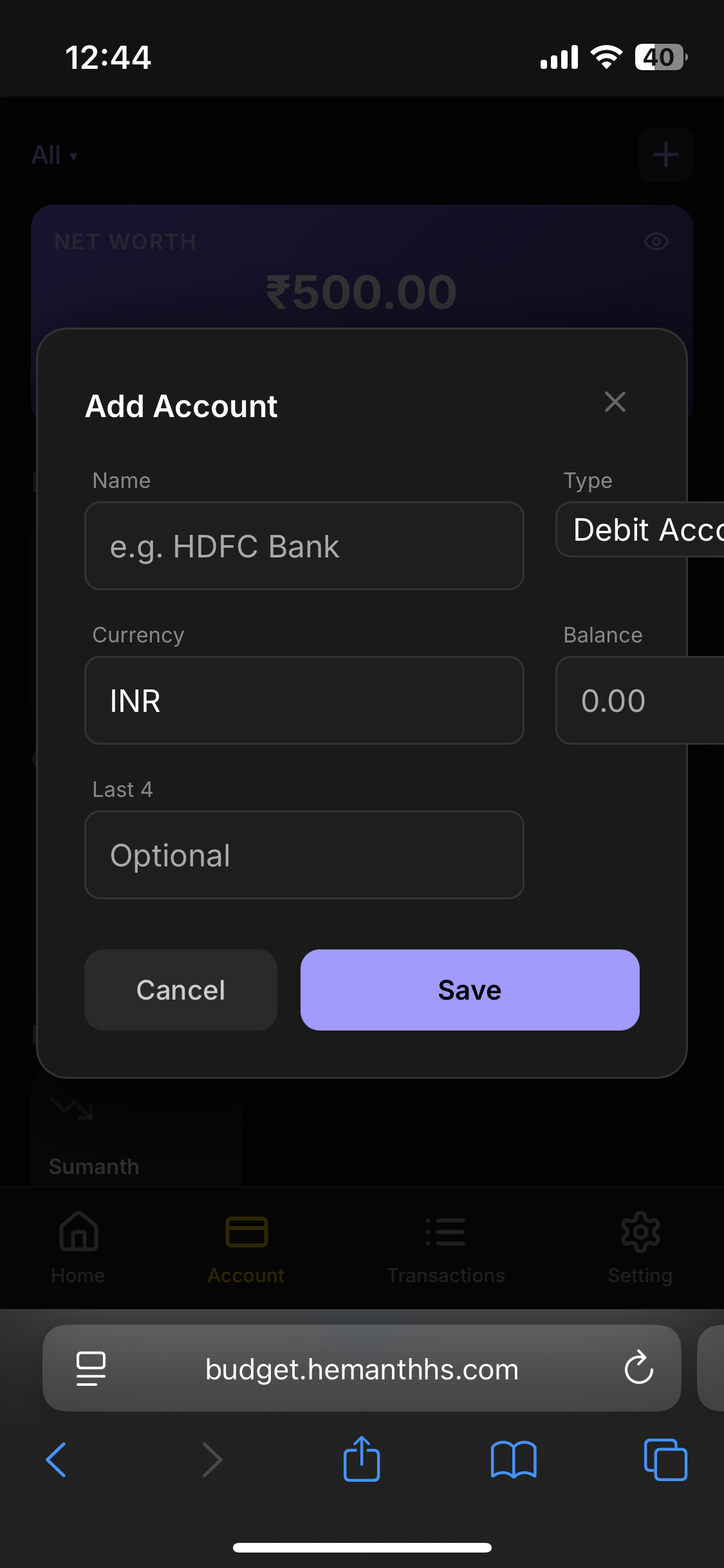Focus the Last 4 optional field
Image resolution: width=724 pixels, height=1568 pixels.
pos(304,855)
